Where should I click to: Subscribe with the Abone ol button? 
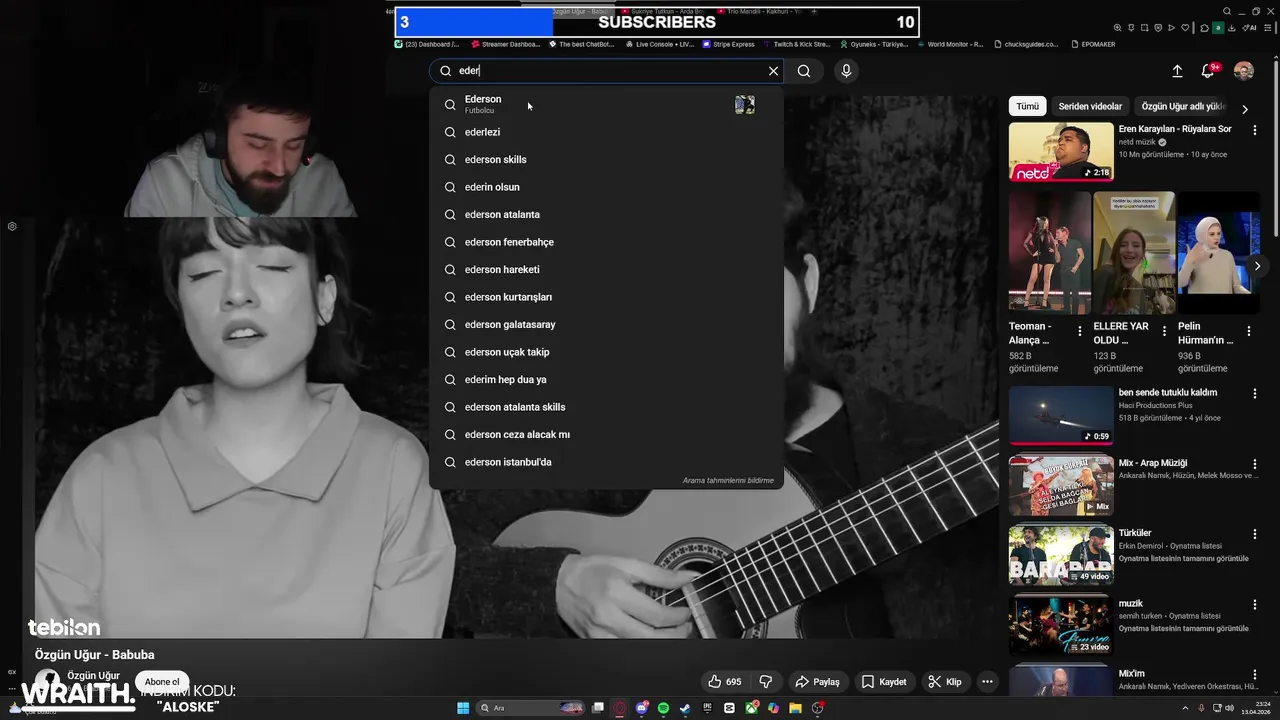[x=162, y=682]
